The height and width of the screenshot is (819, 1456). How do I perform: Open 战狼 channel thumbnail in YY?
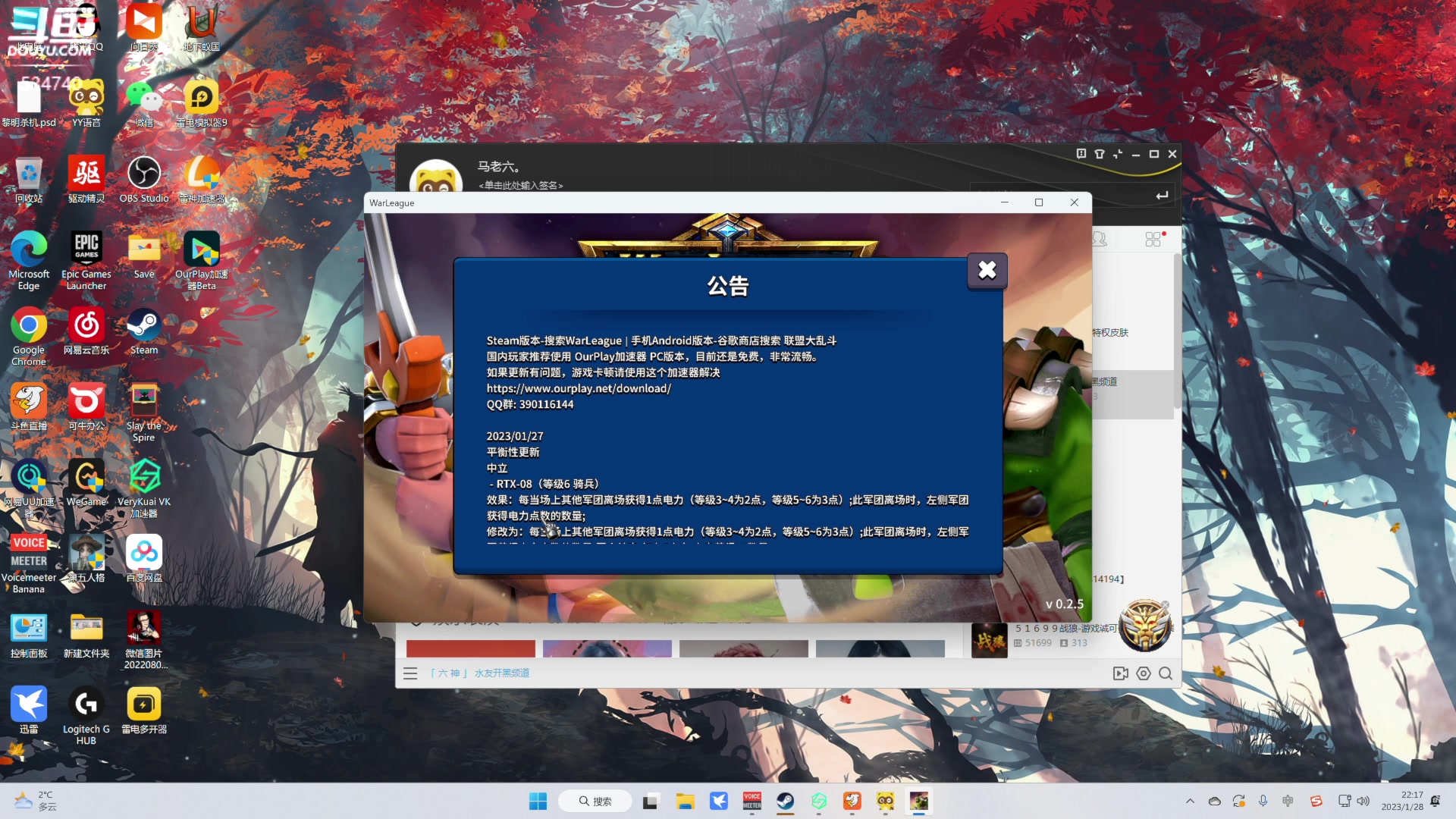point(989,641)
